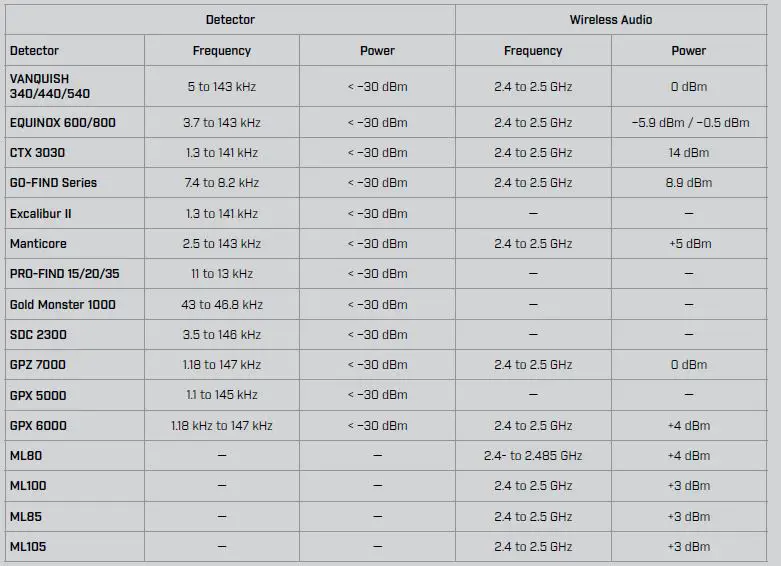This screenshot has height=566, width=781.
Task: Click the EQUINOX 600/800 detector name
Action: coord(62,123)
